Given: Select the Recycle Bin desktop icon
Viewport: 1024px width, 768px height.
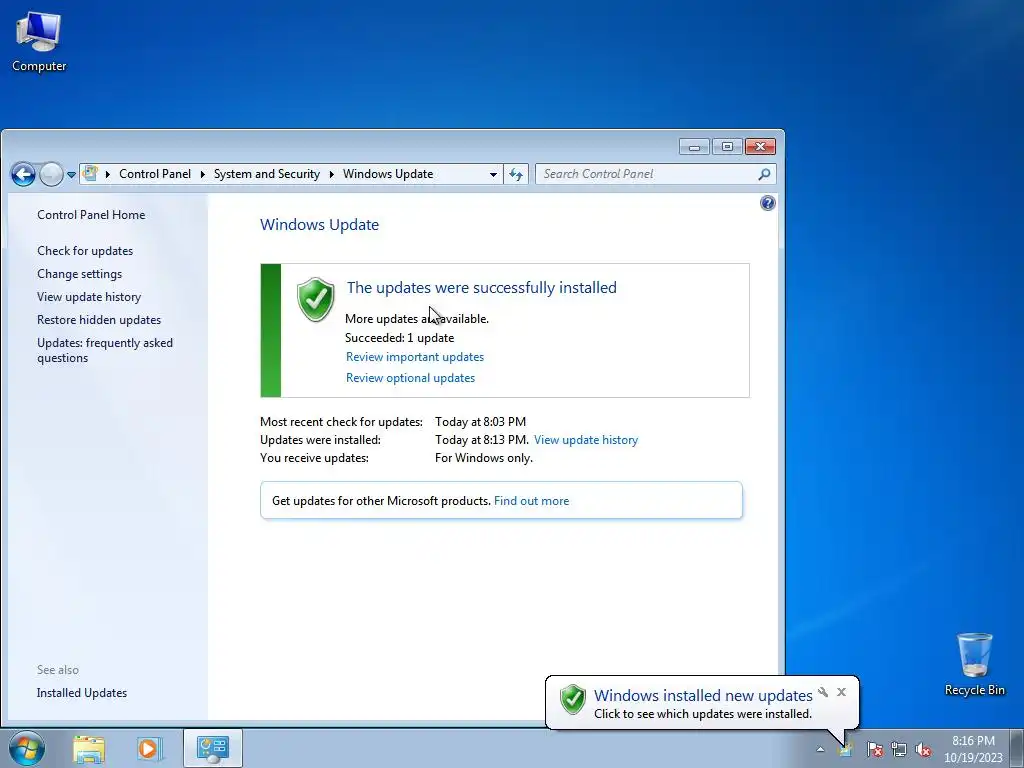Looking at the screenshot, I should [x=974, y=664].
